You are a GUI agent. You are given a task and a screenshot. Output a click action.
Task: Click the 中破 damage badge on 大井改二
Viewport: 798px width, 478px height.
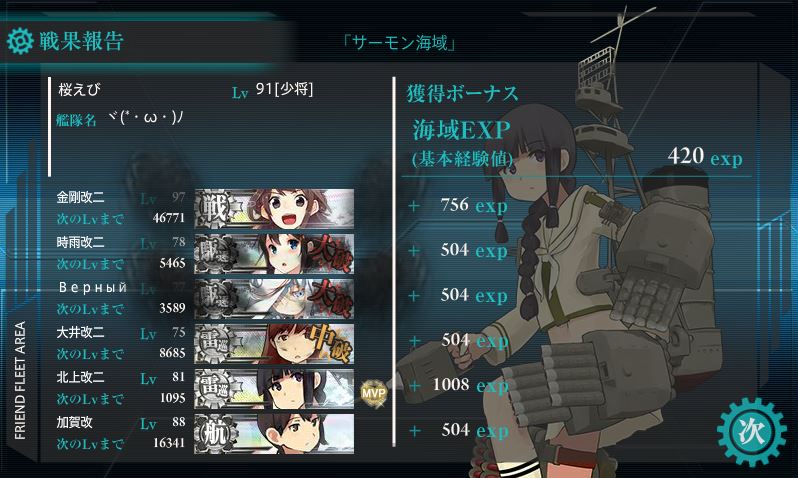click(331, 342)
